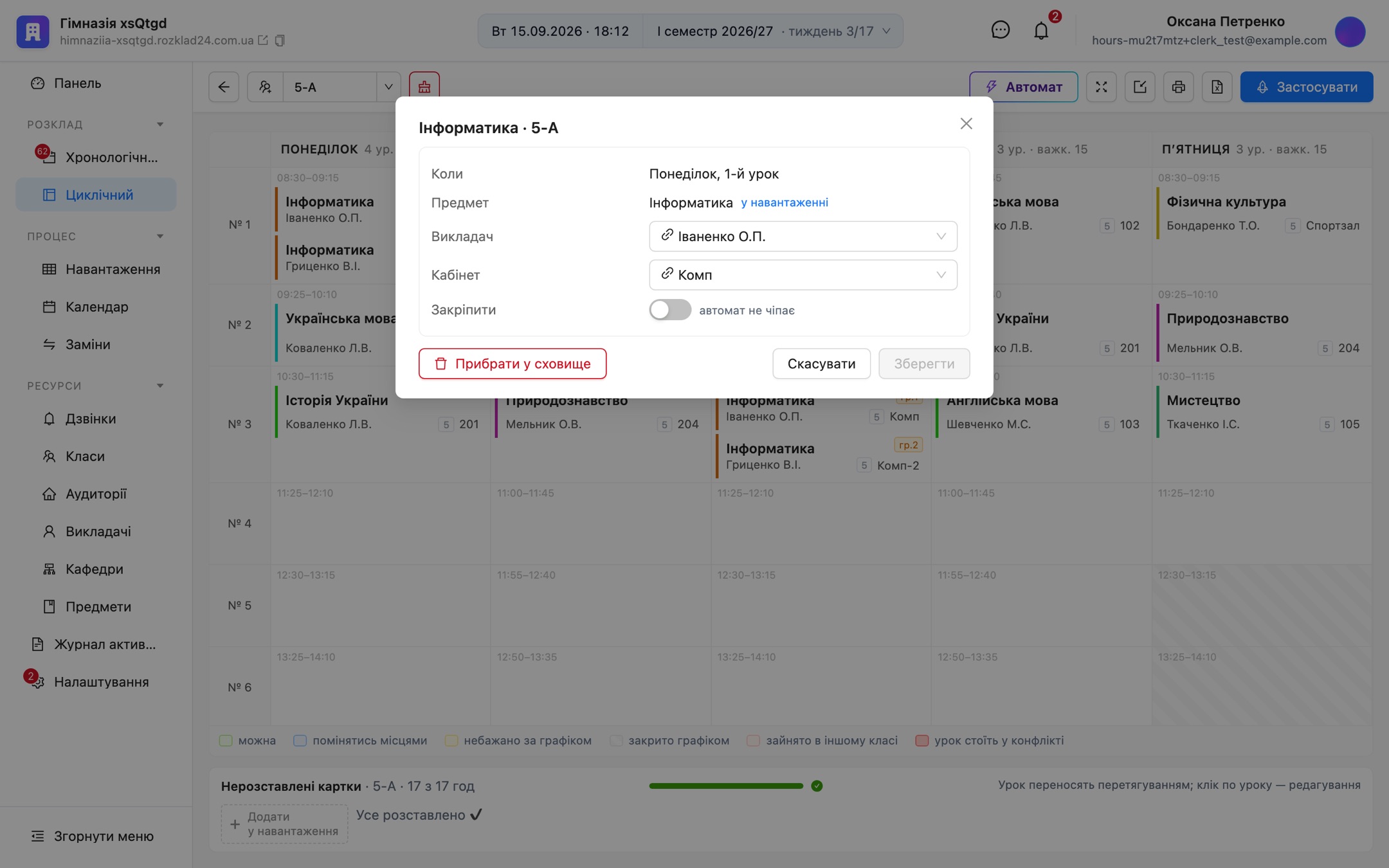Open the Викладач dropdown Іваненко О.П.
Image resolution: width=1389 pixels, height=868 pixels.
coord(803,237)
